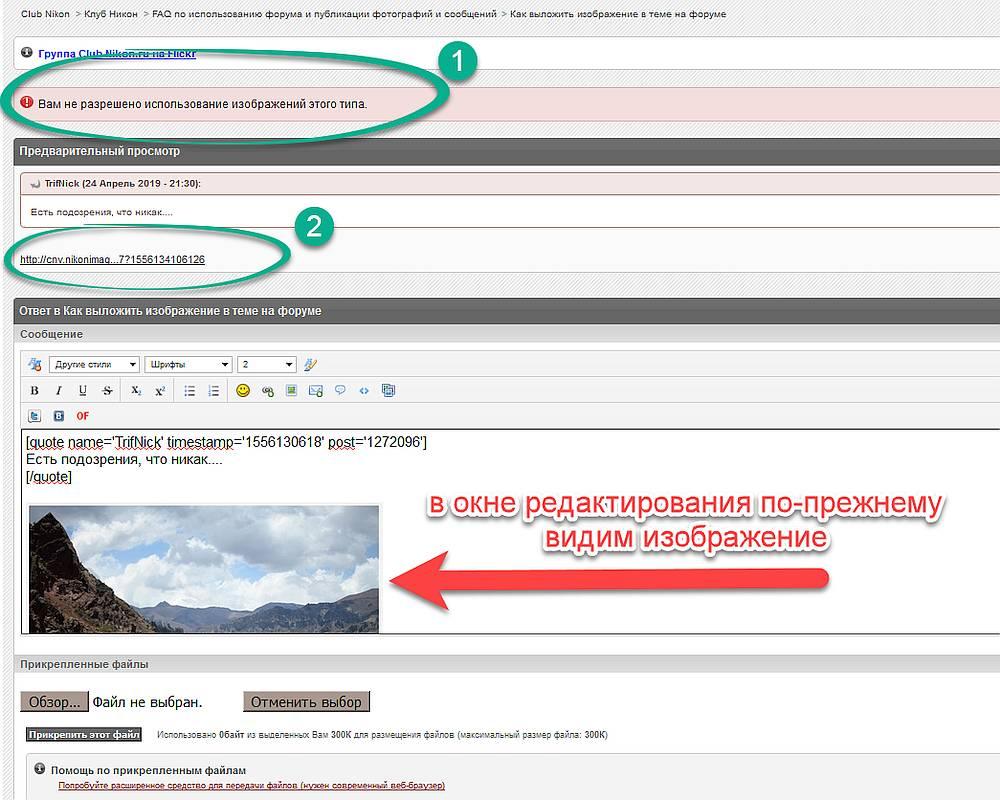Open 'Как выложить изображение' topic breadcrumb
The image size is (1000, 800).
point(618,14)
